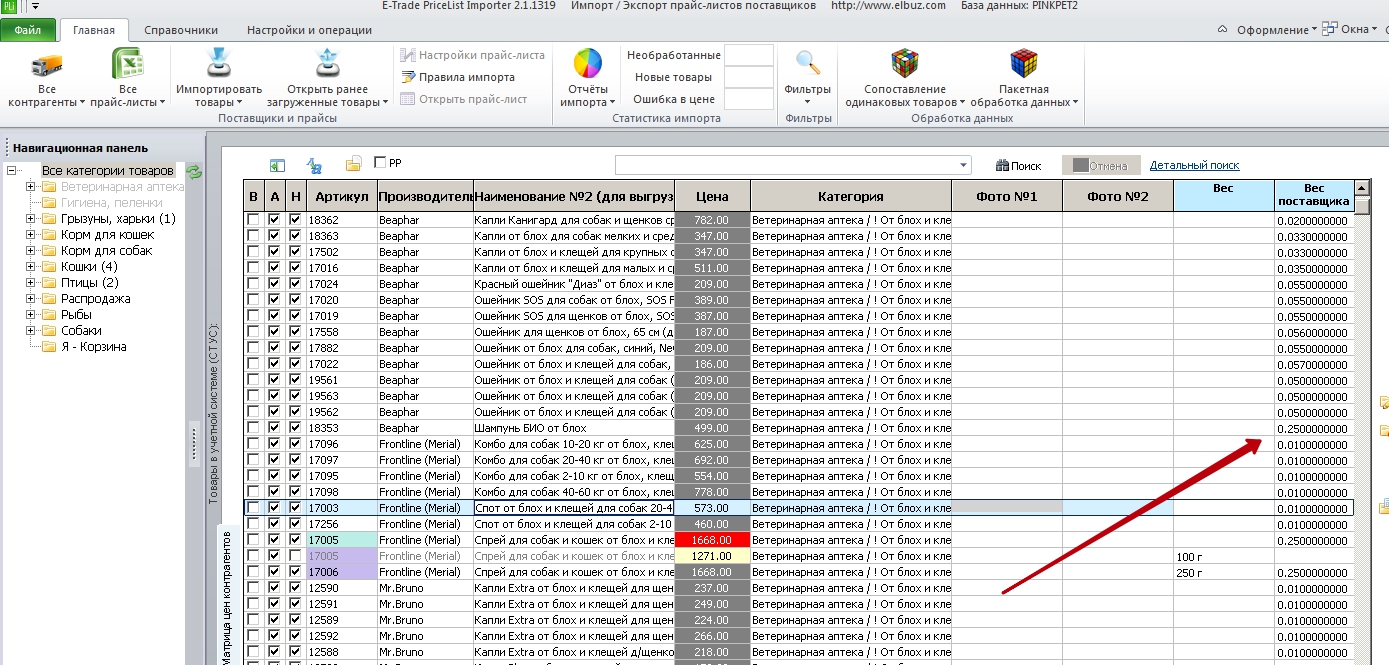Viewport: 1389px width, 665px height.
Task: Click Новые товары counter field
Action: tap(749, 77)
